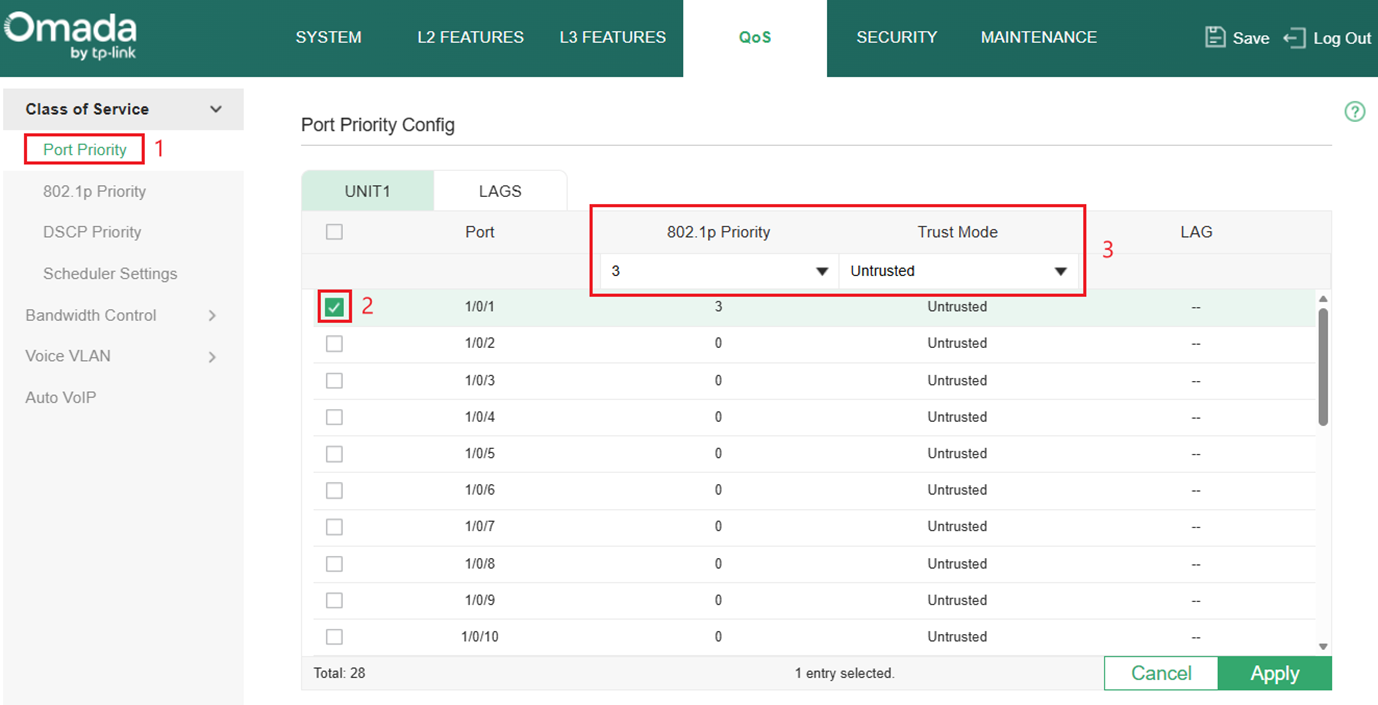Switch to the LAGS tab
Image resolution: width=1378 pixels, height=705 pixels.
click(x=500, y=190)
